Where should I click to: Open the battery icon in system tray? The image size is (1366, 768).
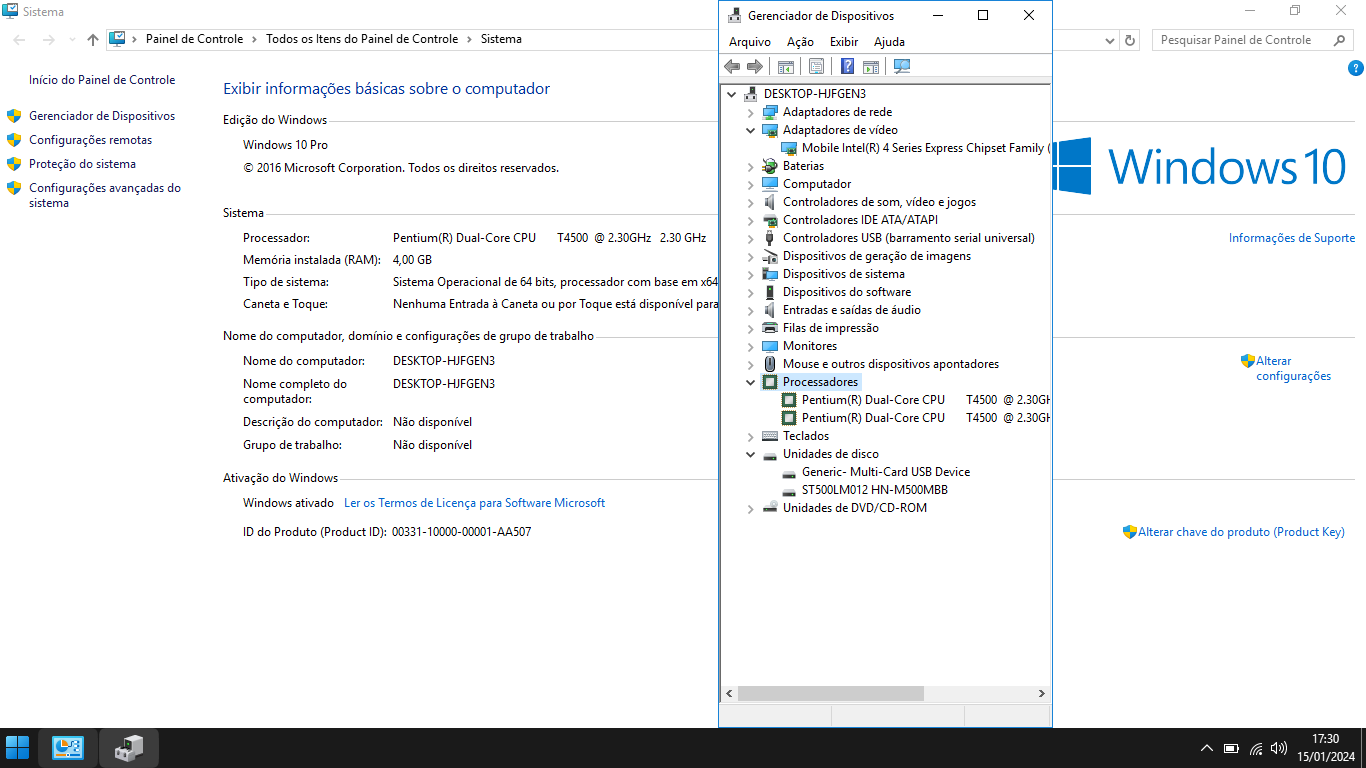[1231, 748]
